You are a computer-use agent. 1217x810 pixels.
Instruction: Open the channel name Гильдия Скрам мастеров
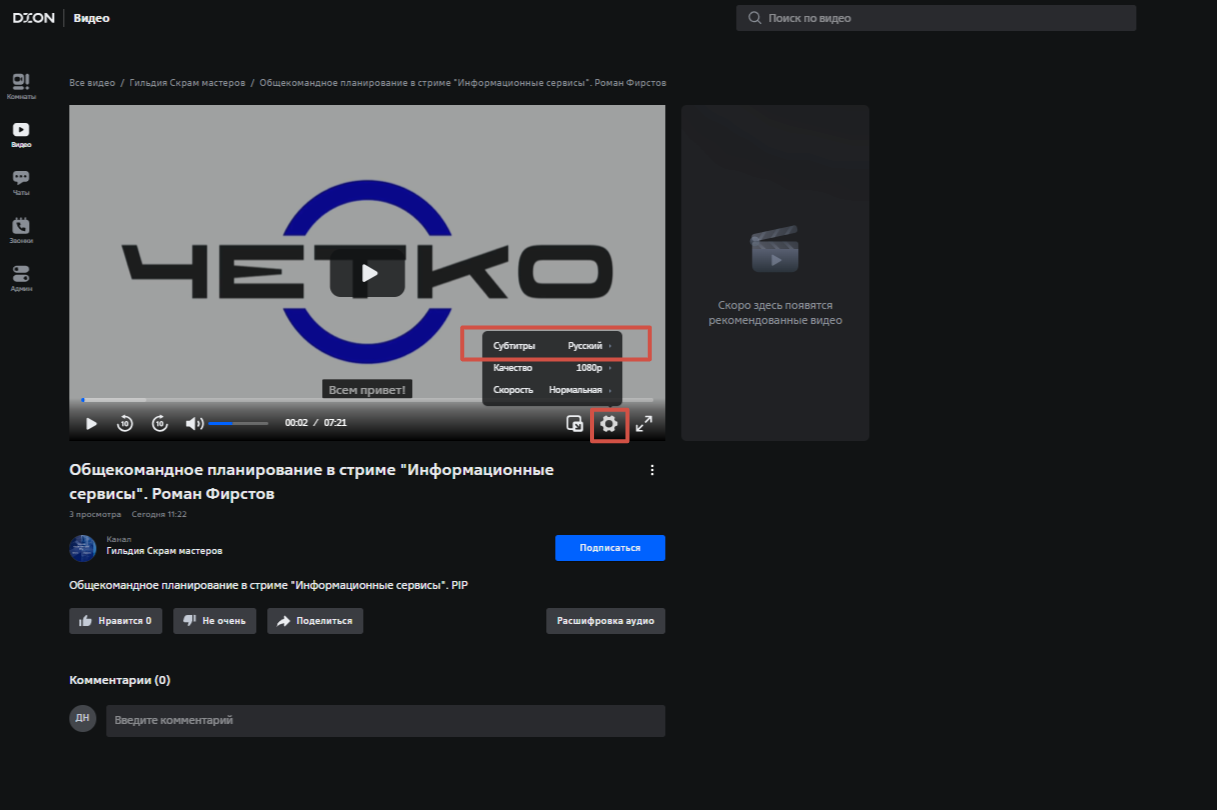point(164,551)
